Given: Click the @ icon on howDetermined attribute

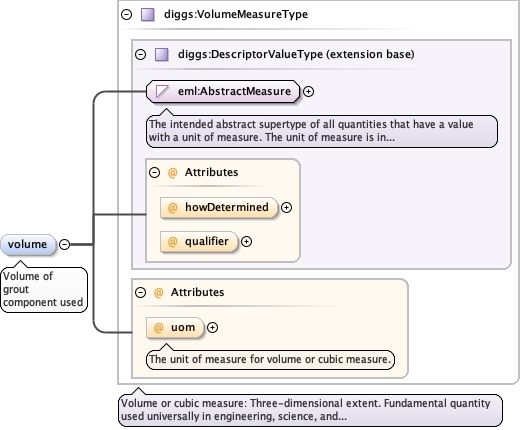Looking at the screenshot, I should [172, 208].
